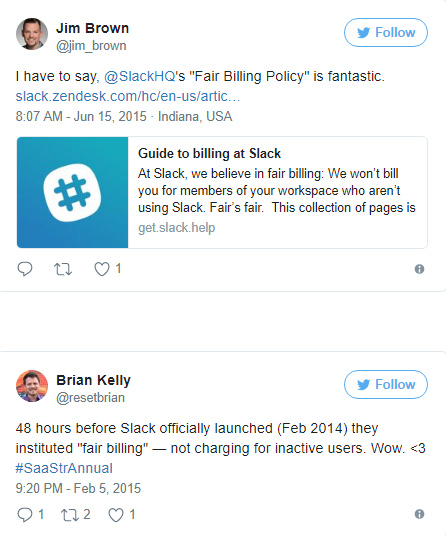Image resolution: width=446 pixels, height=535 pixels.
Task: Retweet Jim Brown's Slack billing tweet
Action: [x=63, y=269]
